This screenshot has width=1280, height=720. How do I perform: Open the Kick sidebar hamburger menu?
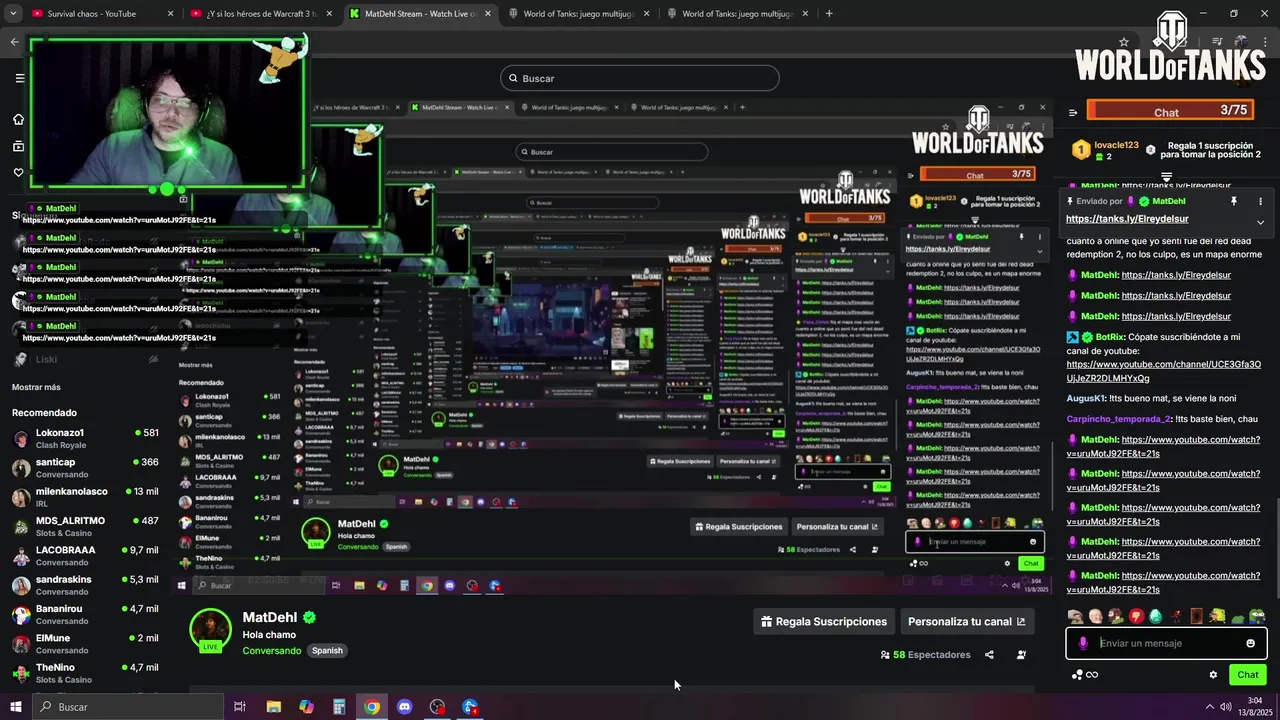tap(19, 78)
